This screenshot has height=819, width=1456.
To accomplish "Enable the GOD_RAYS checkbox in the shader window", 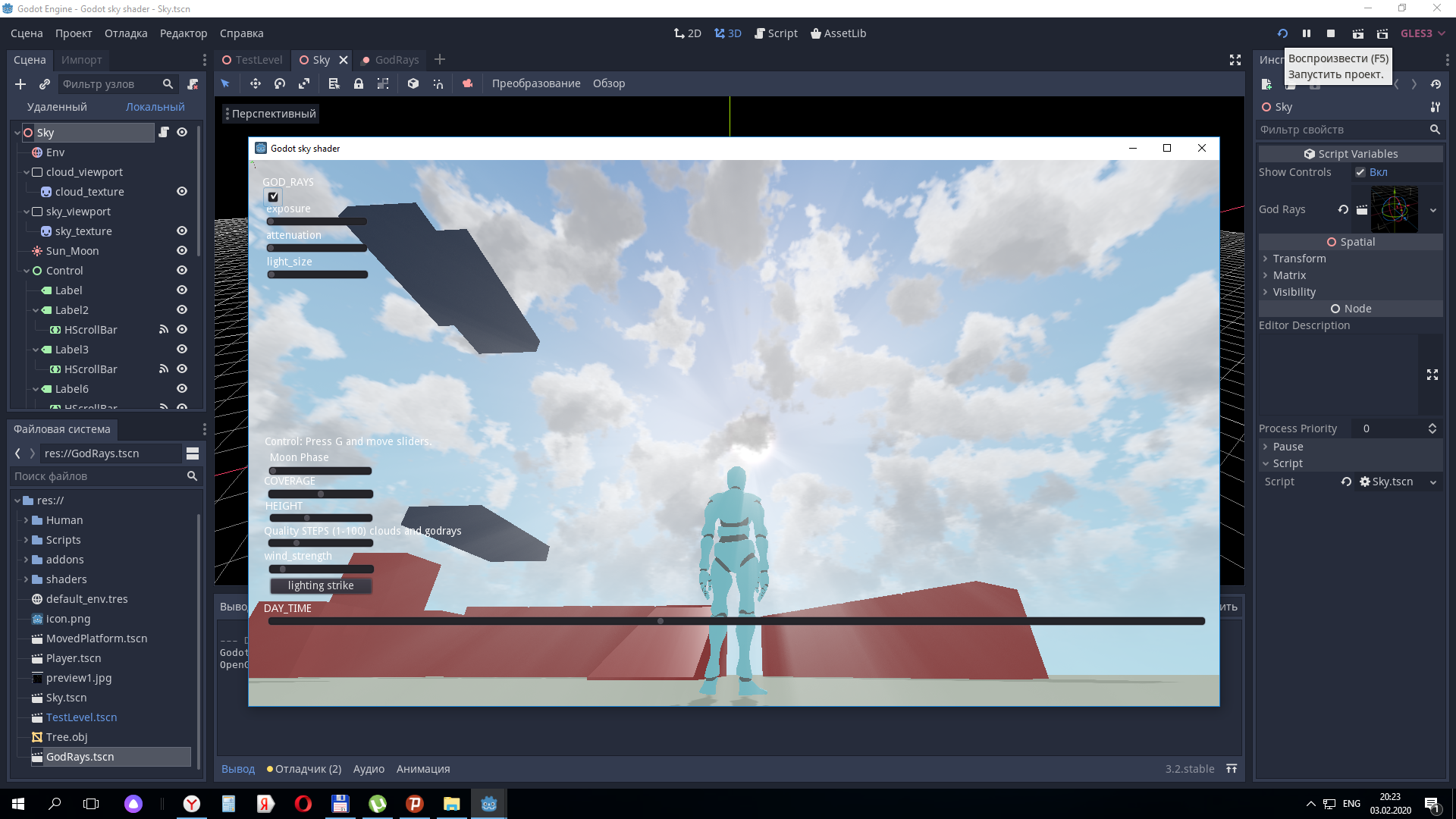I will click(273, 196).
